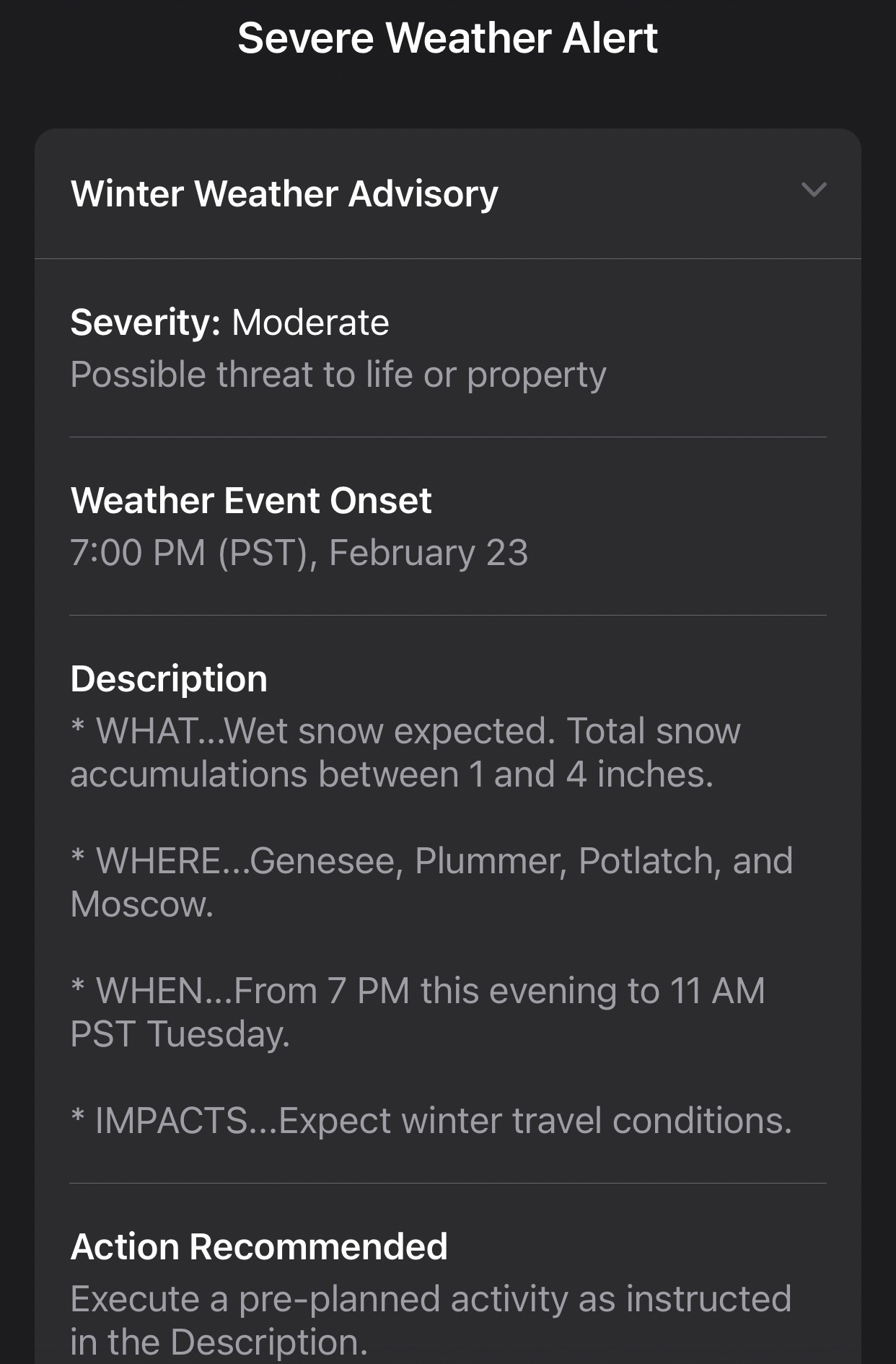This screenshot has width=896, height=1364.
Task: Tap the WHEN 7 PM this evening line
Action: pos(418,991)
